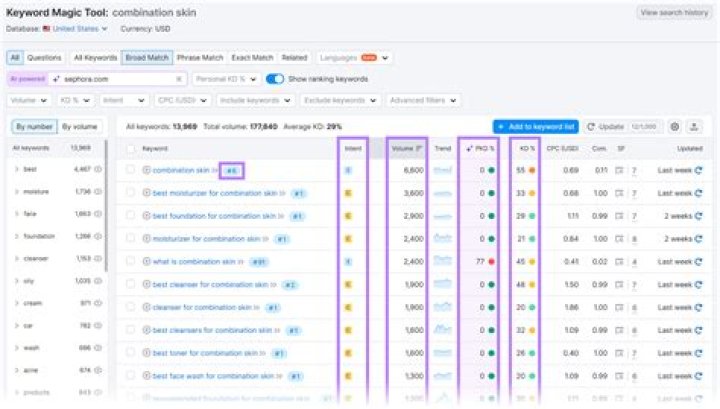Switch to Questions tab
This screenshot has height=409, width=720.
[44, 58]
